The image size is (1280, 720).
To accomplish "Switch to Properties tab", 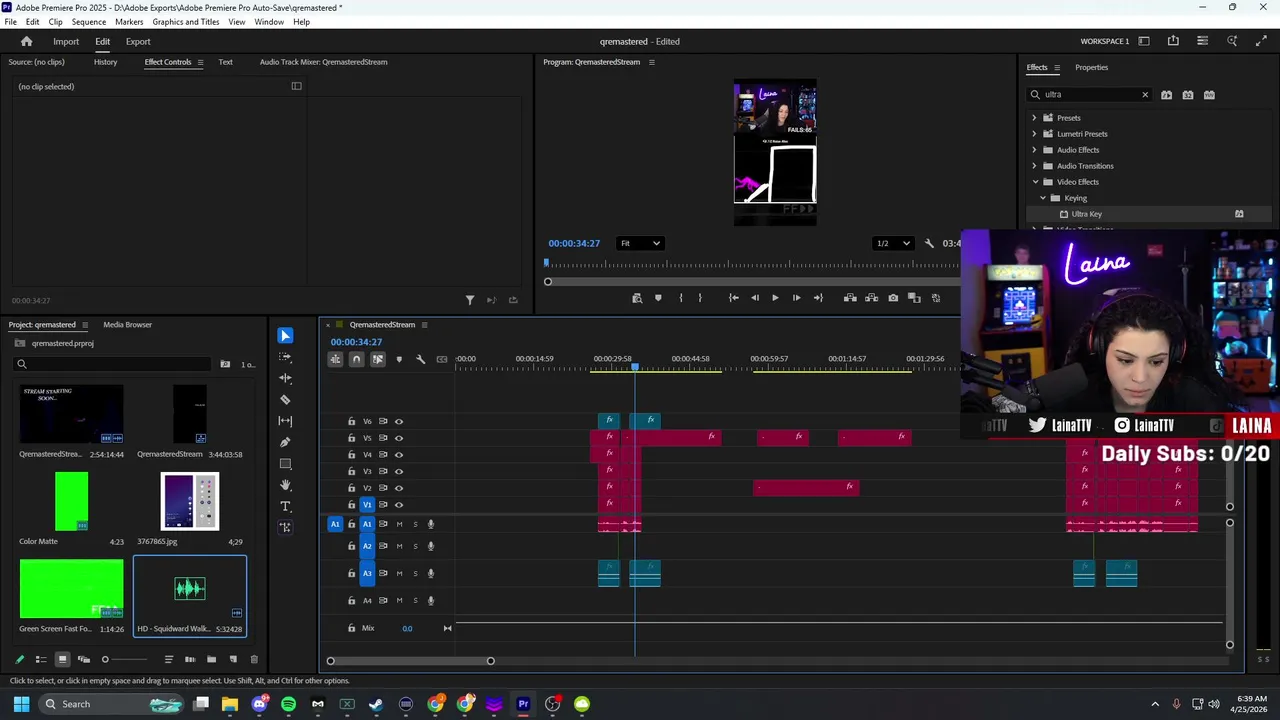I will pyautogui.click(x=1091, y=67).
